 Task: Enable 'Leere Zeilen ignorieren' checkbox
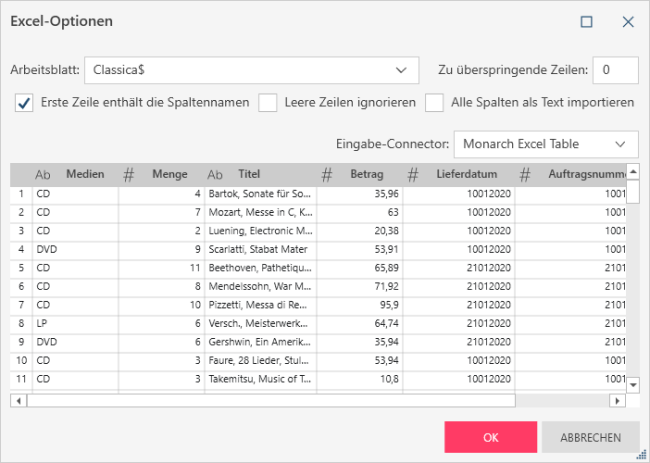[x=268, y=102]
